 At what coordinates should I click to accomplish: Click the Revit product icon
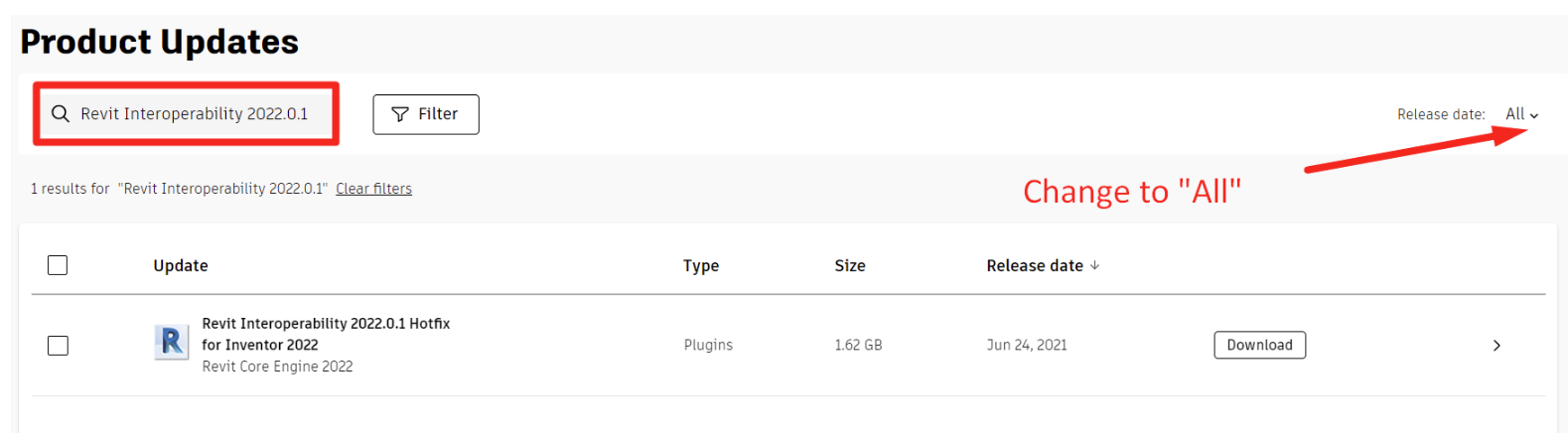(x=172, y=343)
